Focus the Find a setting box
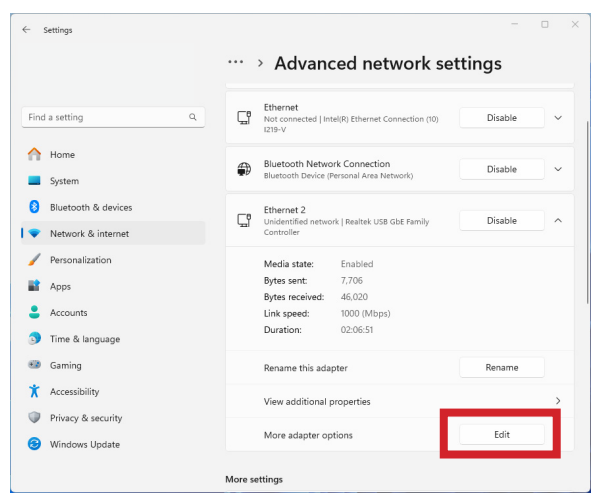The image size is (606, 504). [x=113, y=117]
